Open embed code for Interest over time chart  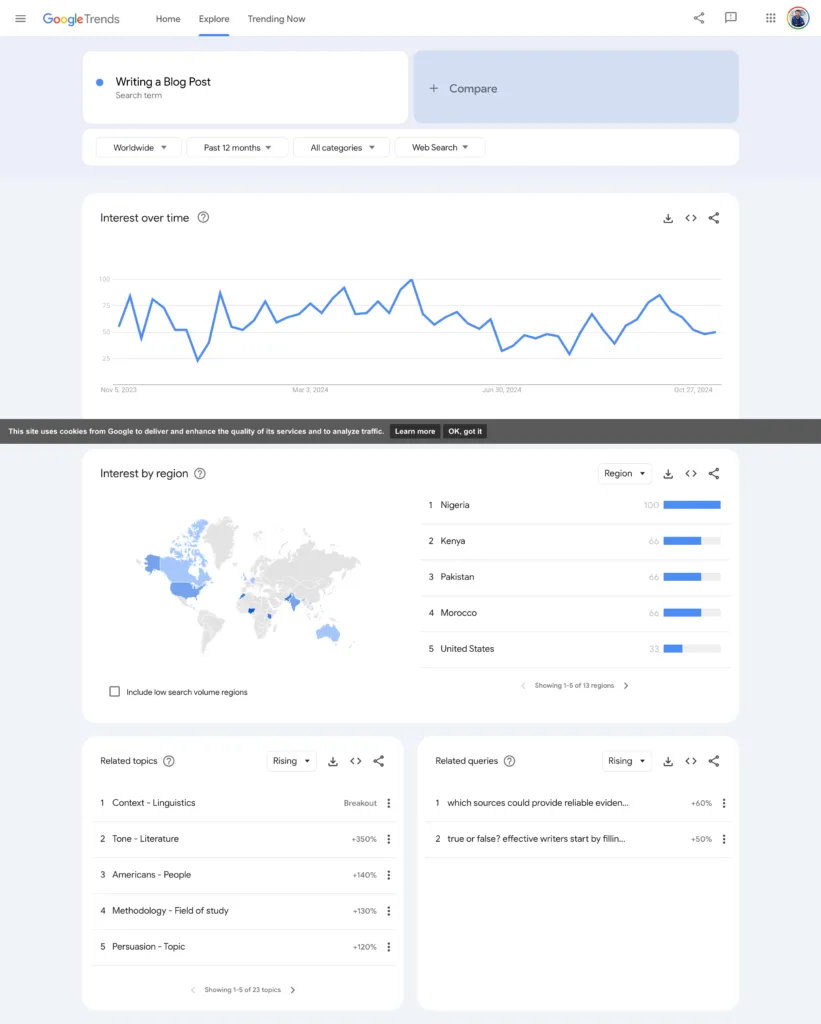click(x=691, y=217)
